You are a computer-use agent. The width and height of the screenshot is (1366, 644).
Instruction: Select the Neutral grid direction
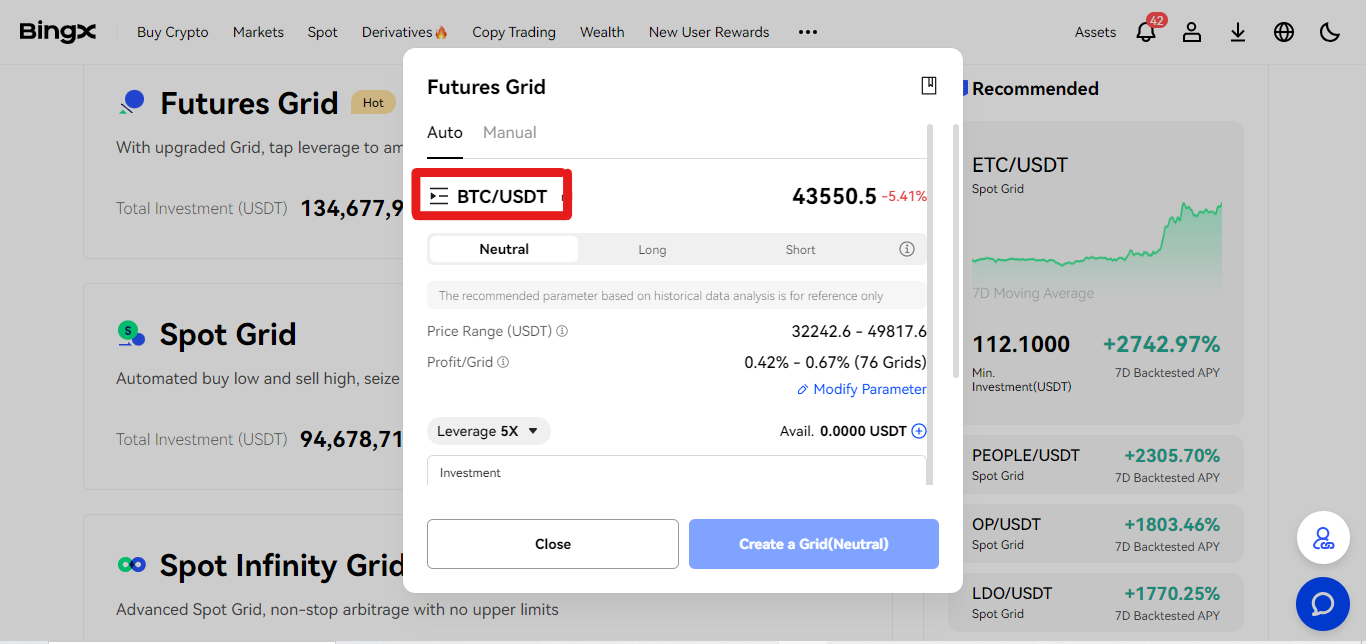pos(504,249)
